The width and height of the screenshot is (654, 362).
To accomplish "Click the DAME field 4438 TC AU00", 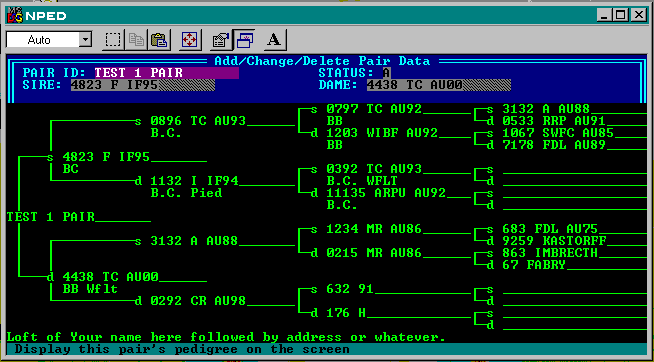I will click(x=439, y=85).
